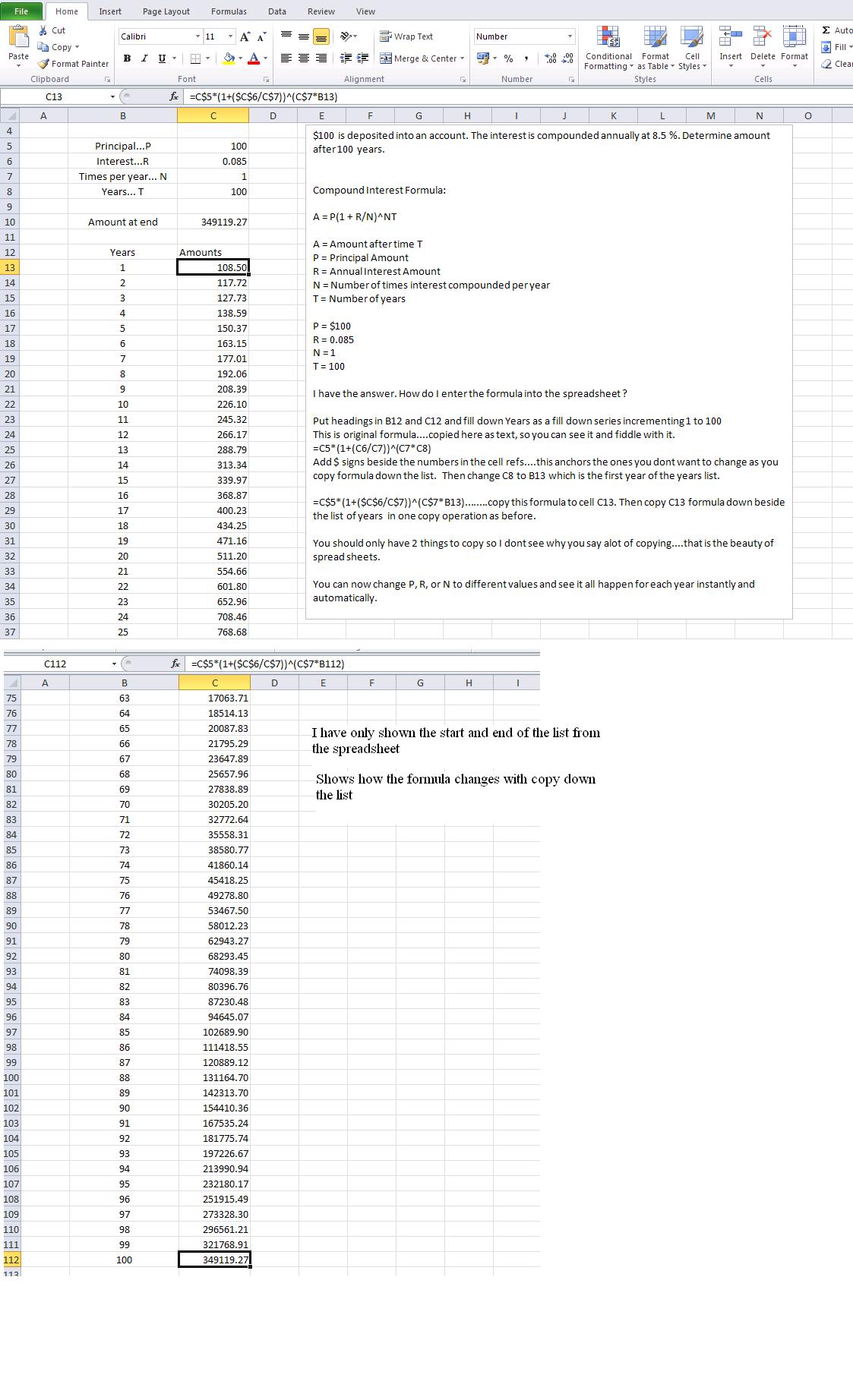This screenshot has height=1400, width=853.
Task: Center text horizontally in the cell
Action: [304, 58]
